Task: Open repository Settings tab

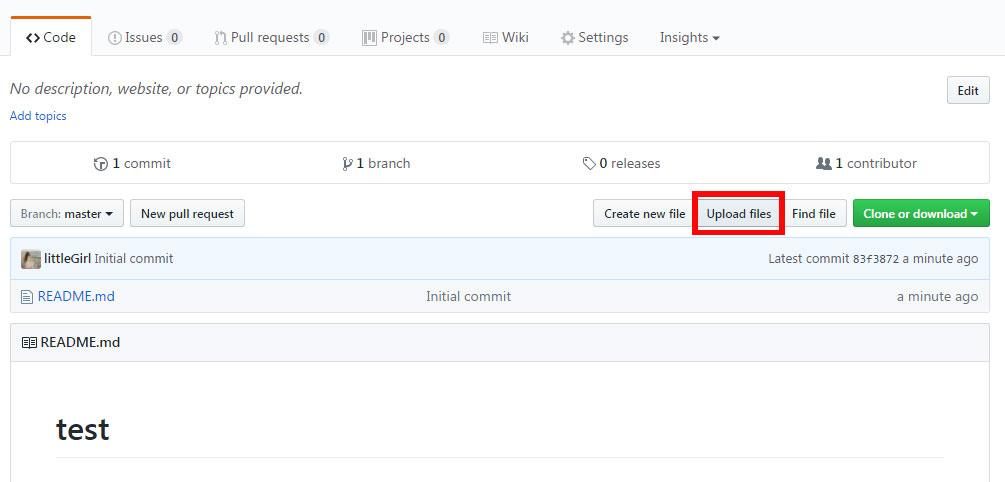Action: click(595, 37)
